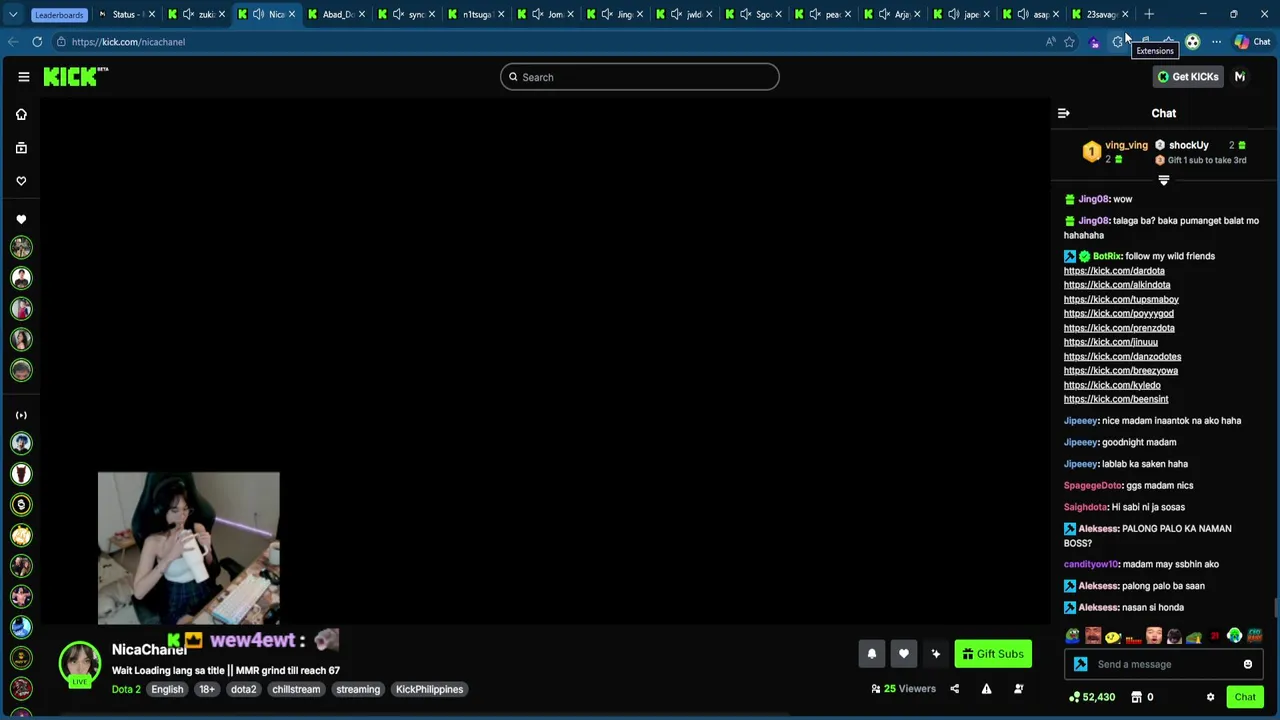Image resolution: width=1280 pixels, height=720 pixels.
Task: Open the Browse icon in left sidebar
Action: click(x=21, y=148)
